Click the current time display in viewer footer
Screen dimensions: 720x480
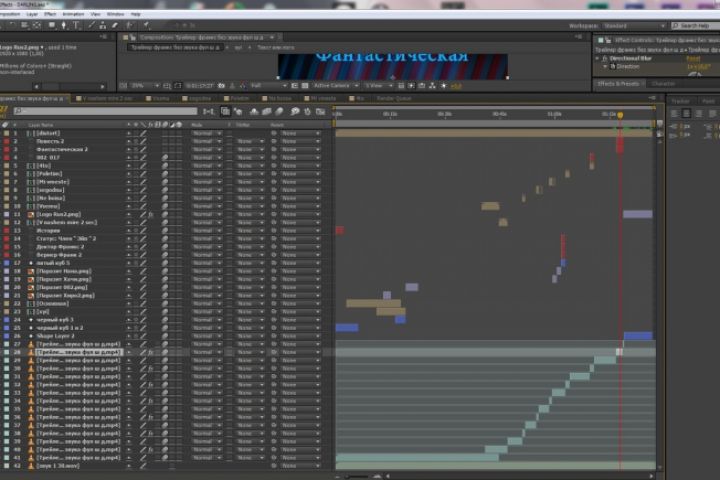coord(199,86)
